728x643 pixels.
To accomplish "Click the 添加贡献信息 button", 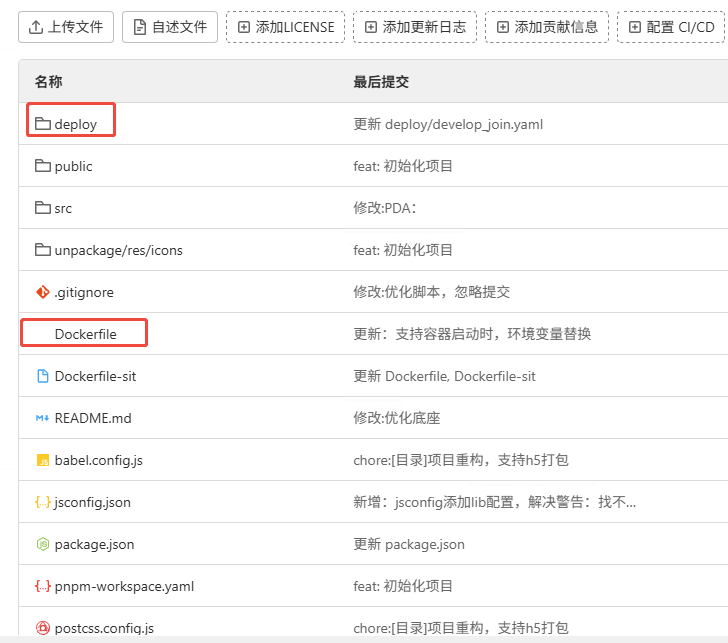I will [x=547, y=27].
